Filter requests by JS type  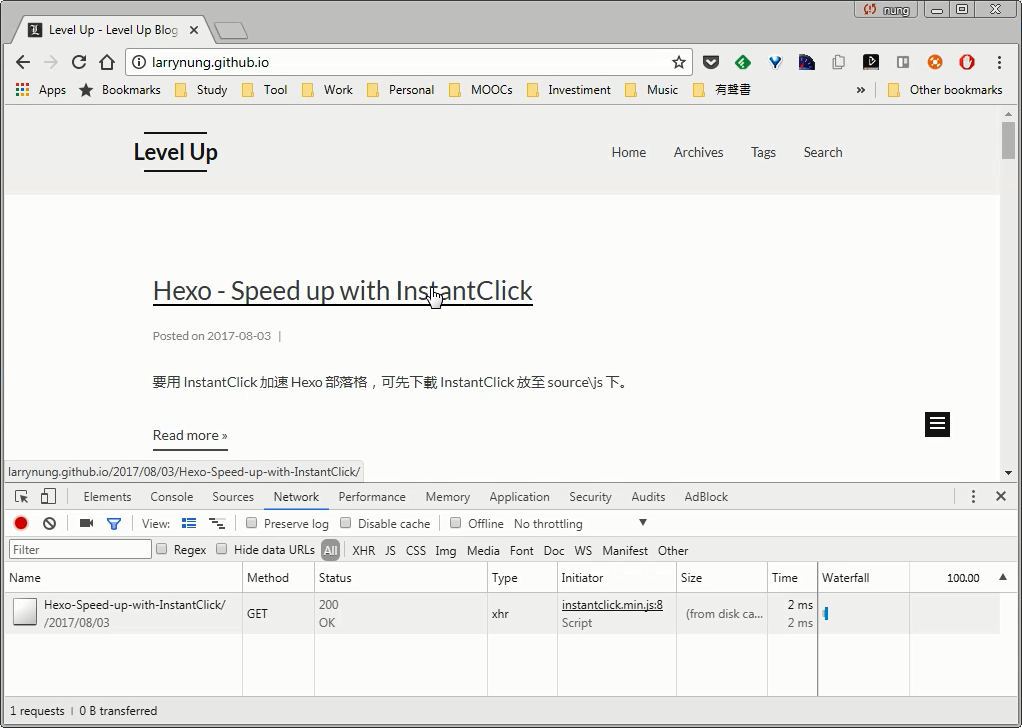pyautogui.click(x=390, y=551)
